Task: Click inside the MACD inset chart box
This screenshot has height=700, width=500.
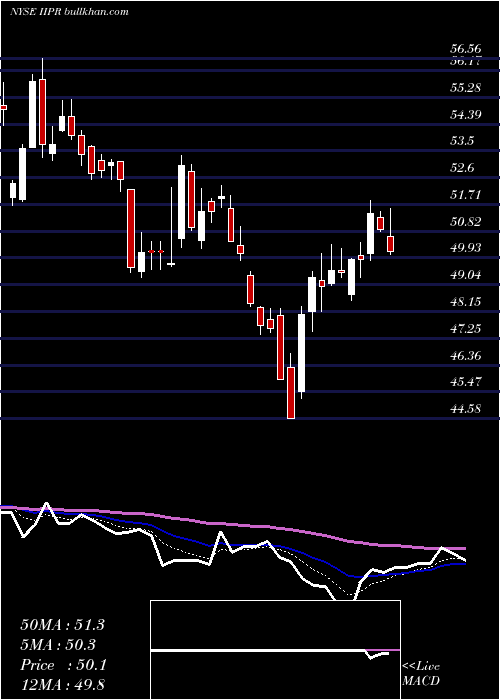Action: [x=275, y=650]
